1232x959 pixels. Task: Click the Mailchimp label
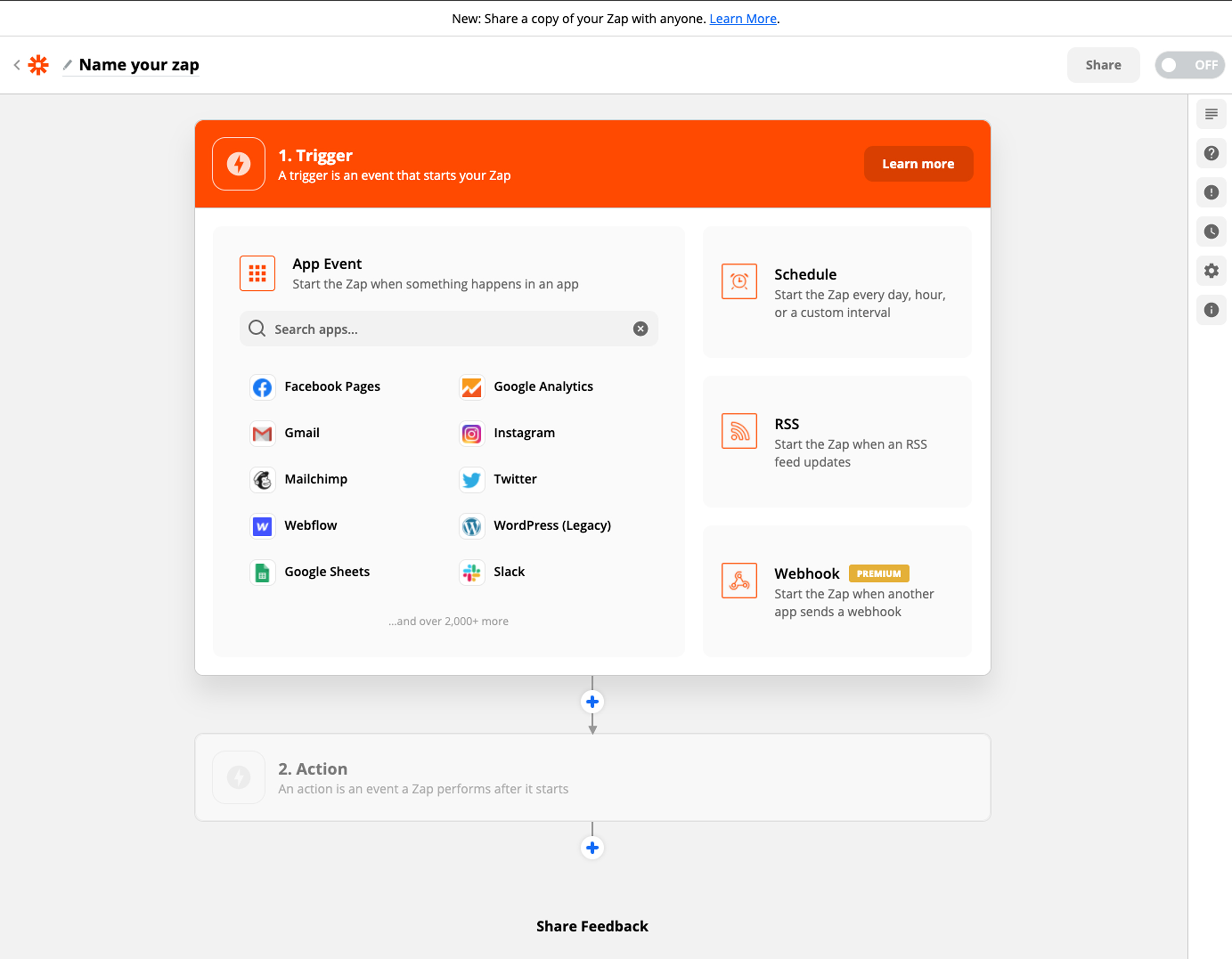click(x=316, y=479)
